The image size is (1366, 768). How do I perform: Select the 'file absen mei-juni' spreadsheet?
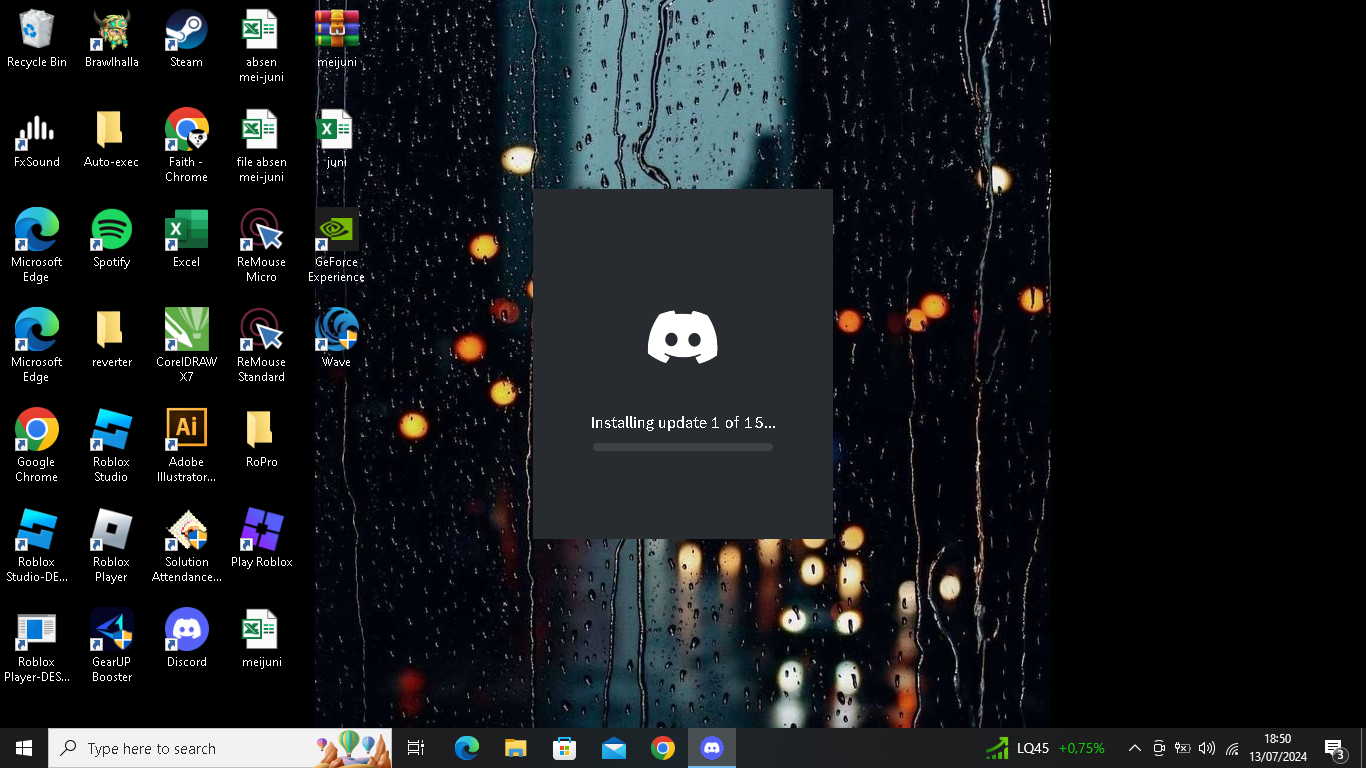click(261, 147)
